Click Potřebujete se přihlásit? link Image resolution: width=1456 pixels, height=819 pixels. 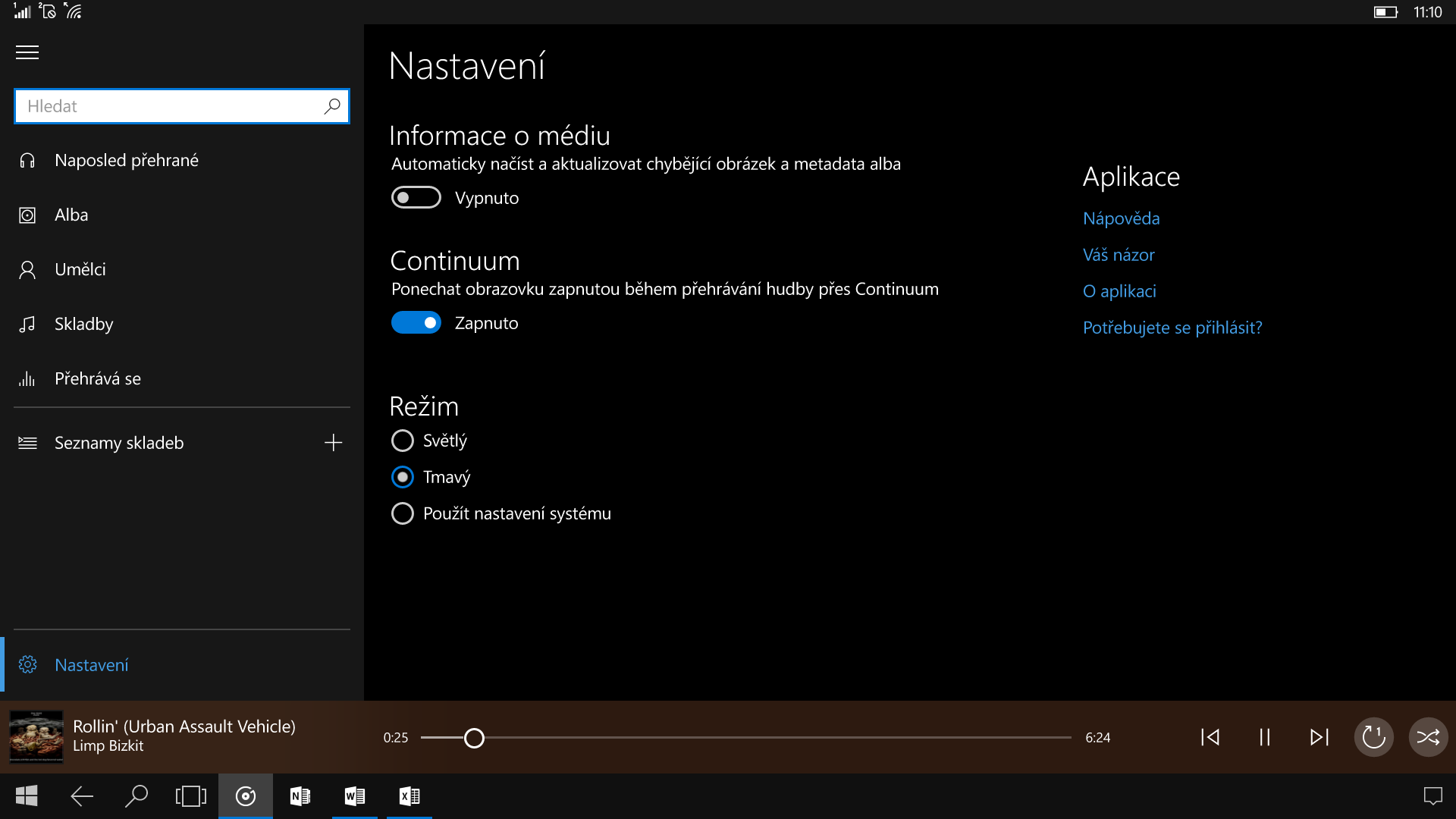point(1172,327)
